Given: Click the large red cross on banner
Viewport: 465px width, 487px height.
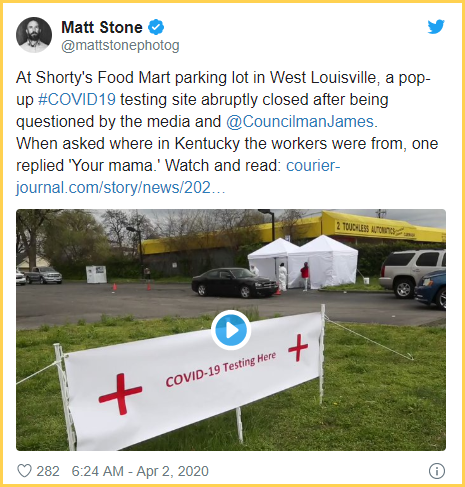Looking at the screenshot, I should [121, 393].
